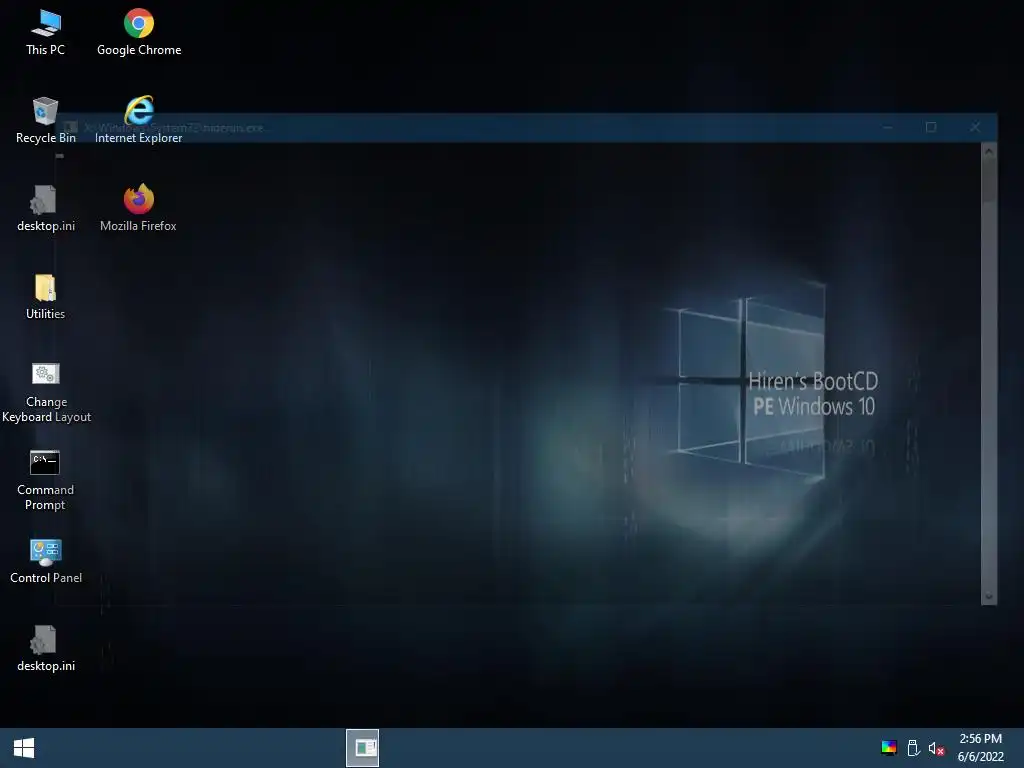The image size is (1024, 768).
Task: Select the Recycle Bin icon
Action: pos(45,120)
